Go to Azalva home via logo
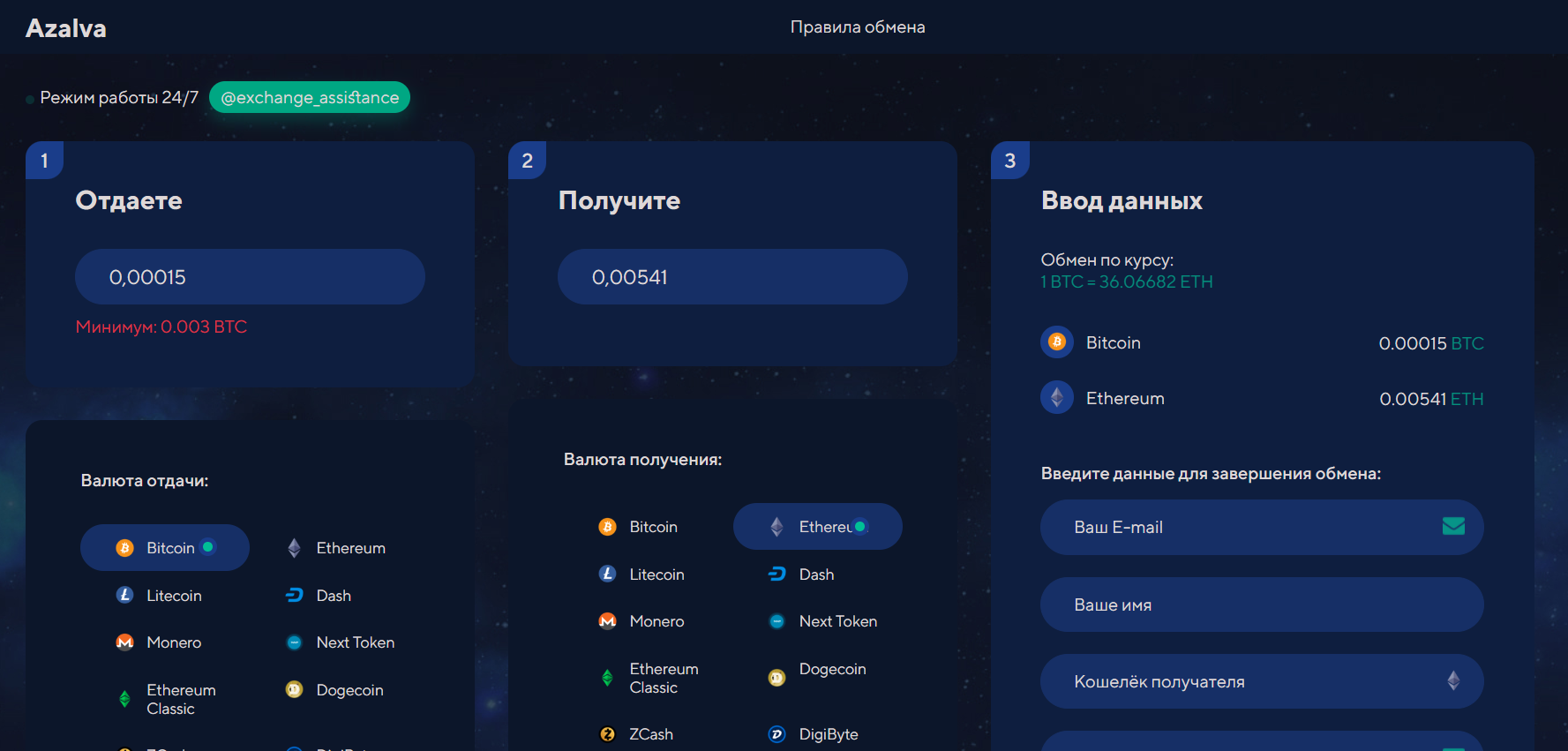This screenshot has width=1568, height=751. (x=66, y=28)
